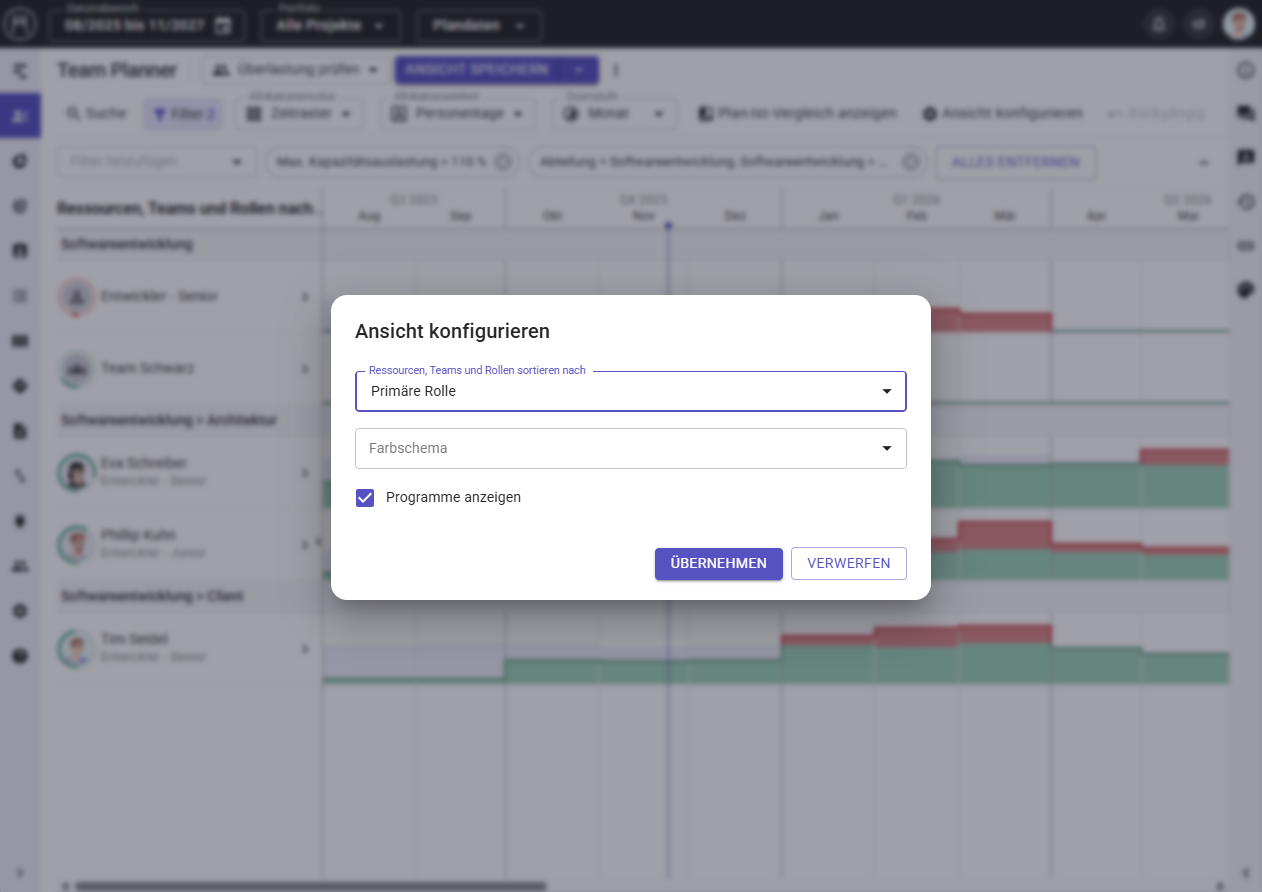
Task: Click the notification bell icon
Action: 1159,25
